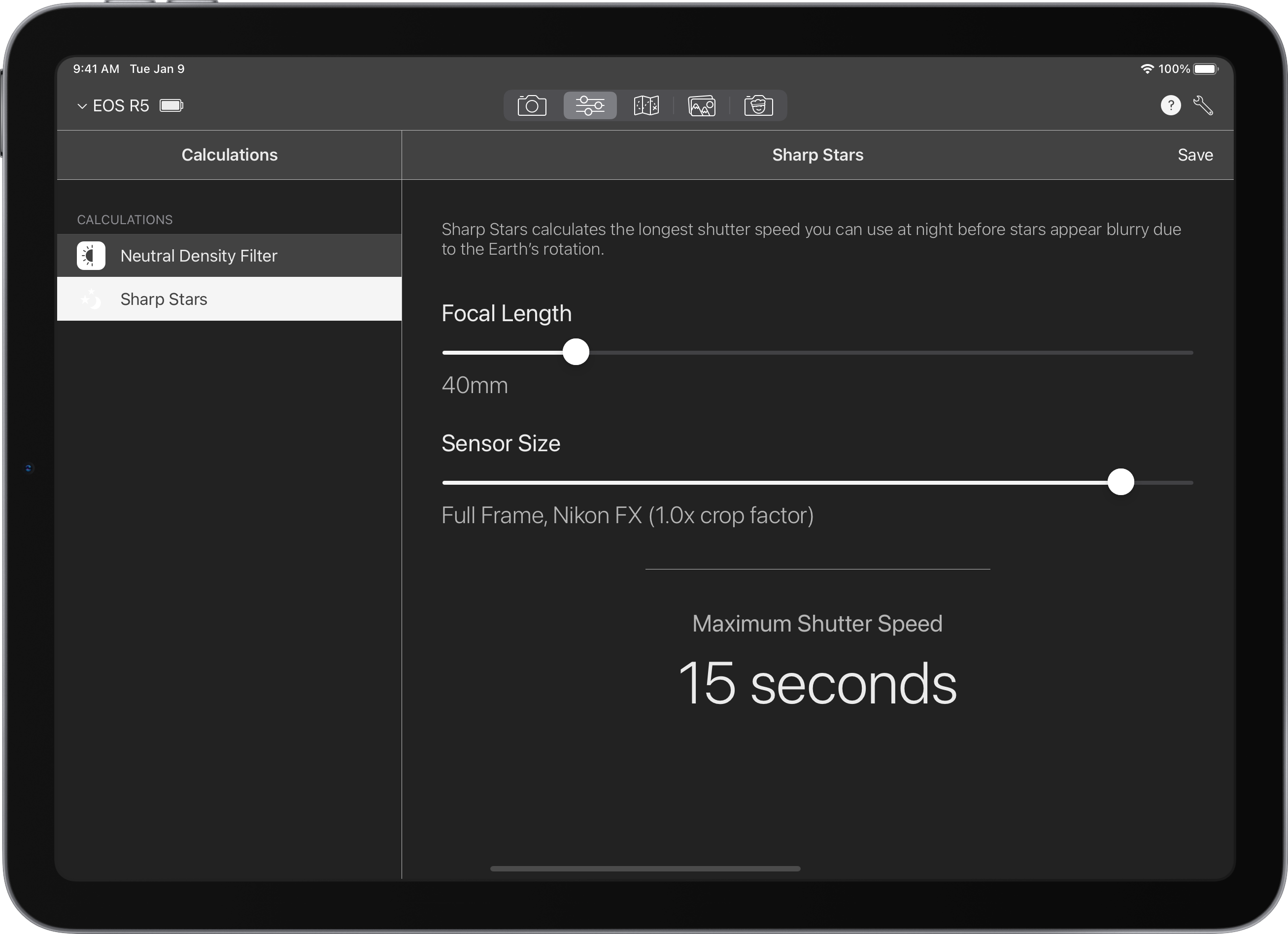1288x934 pixels.
Task: Tap the Neutral Density Filter icon
Action: coord(91,256)
